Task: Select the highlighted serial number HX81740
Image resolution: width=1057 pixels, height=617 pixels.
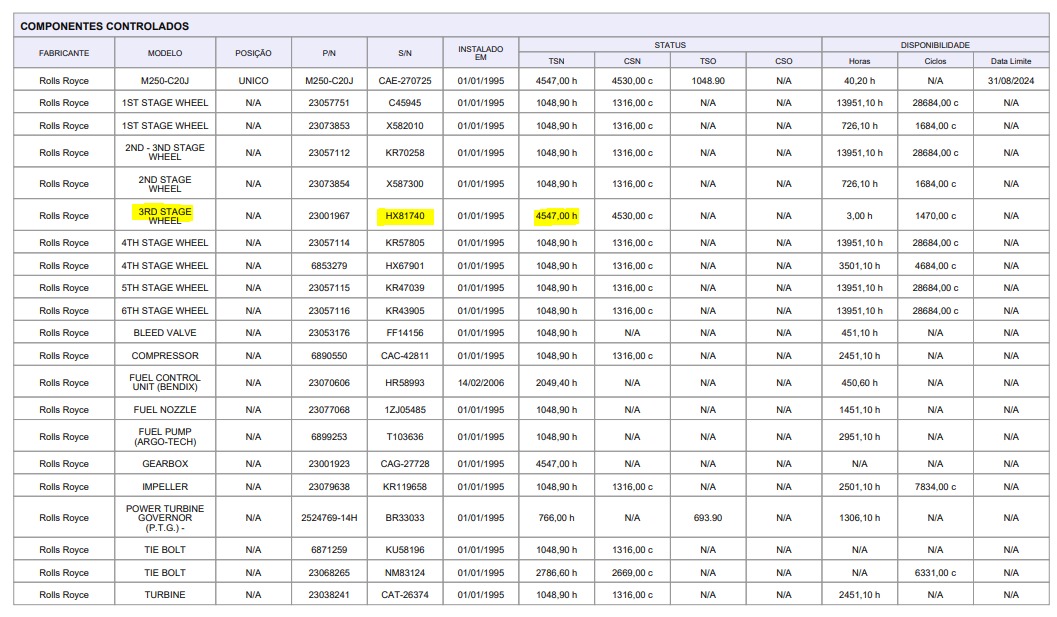Action: click(x=405, y=216)
